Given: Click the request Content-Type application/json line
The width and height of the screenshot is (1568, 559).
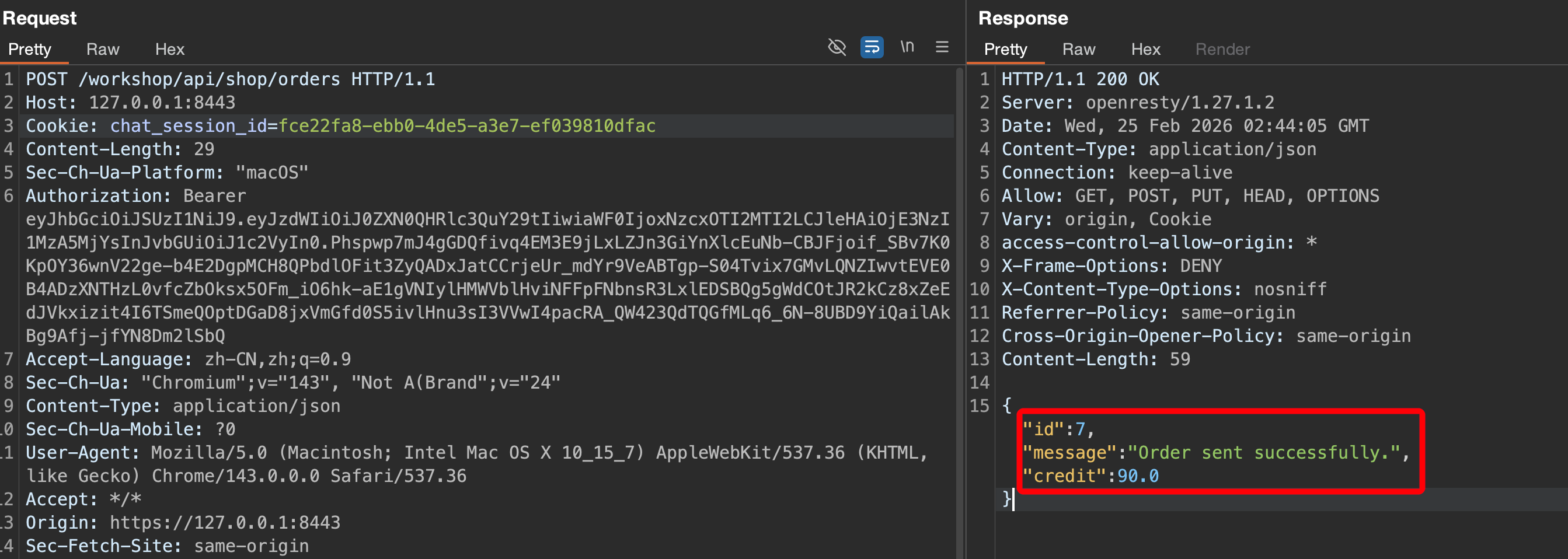Looking at the screenshot, I should pyautogui.click(x=183, y=406).
